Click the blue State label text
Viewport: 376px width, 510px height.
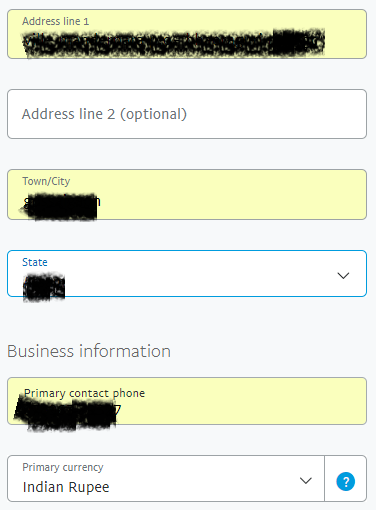pyautogui.click(x=35, y=262)
